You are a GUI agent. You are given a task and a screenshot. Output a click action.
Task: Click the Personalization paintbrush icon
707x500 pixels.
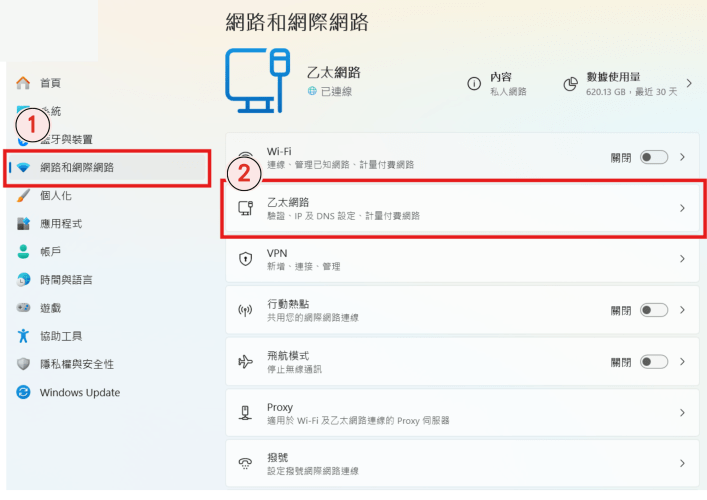coord(23,196)
